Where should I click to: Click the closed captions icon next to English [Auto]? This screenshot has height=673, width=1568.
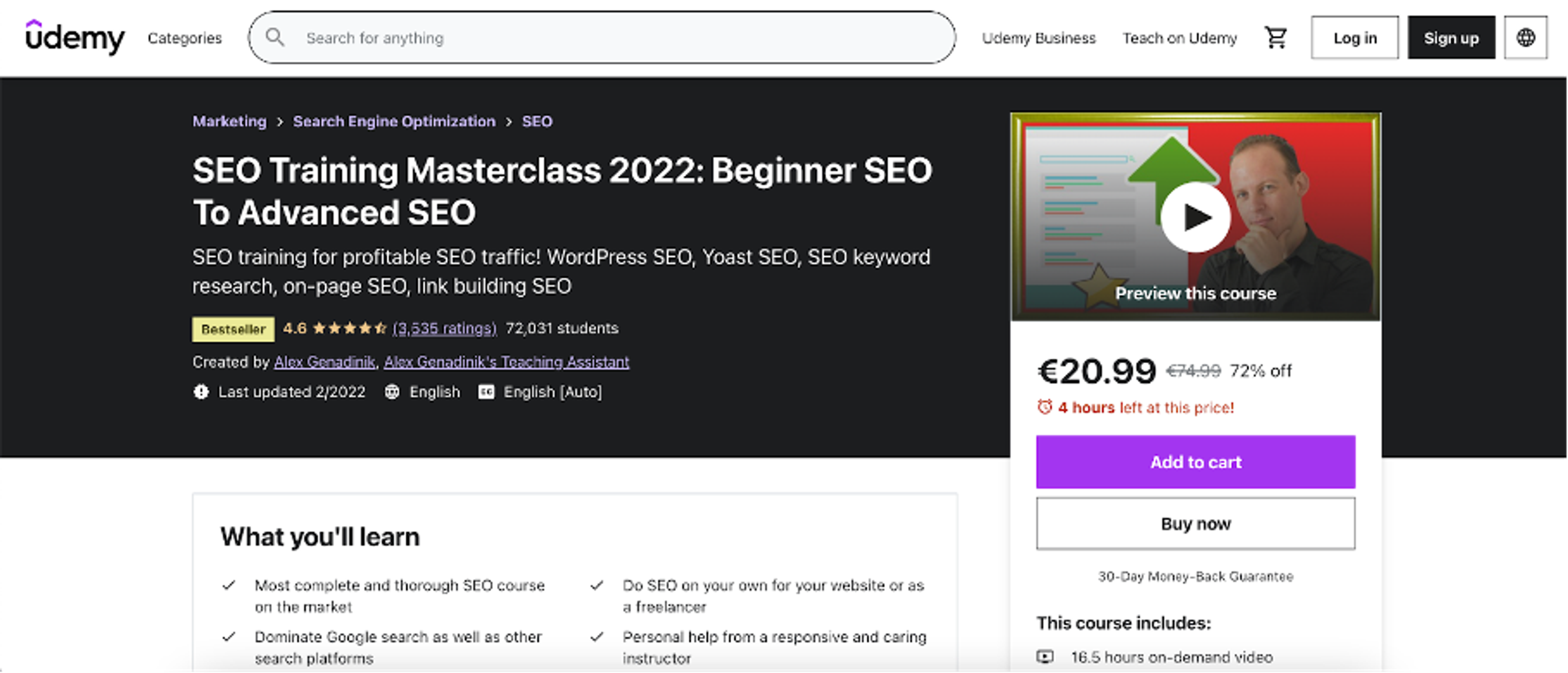(x=486, y=392)
